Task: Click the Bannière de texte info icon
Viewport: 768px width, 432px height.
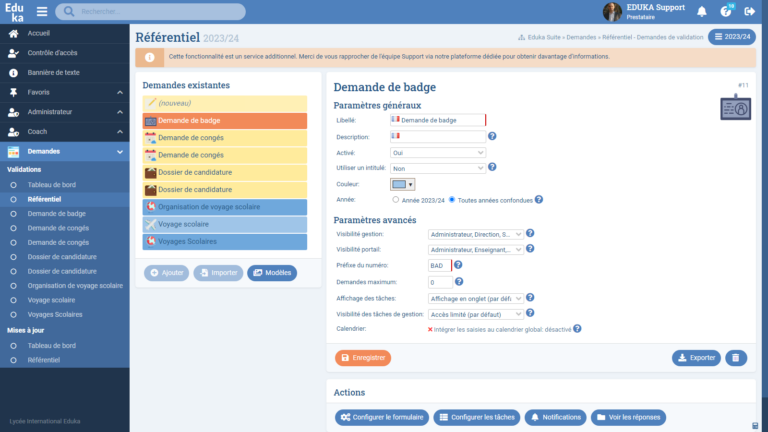Action: pyautogui.click(x=13, y=72)
